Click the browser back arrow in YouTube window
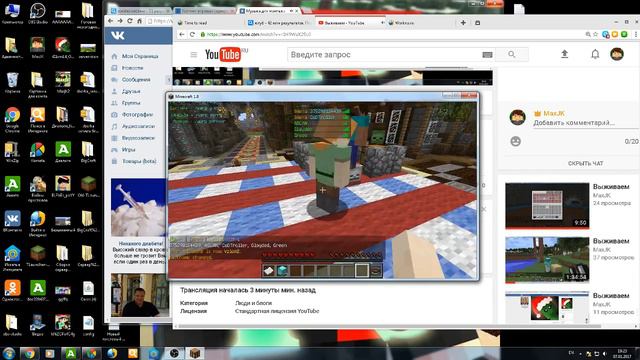The width and height of the screenshot is (640, 360). (x=182, y=35)
